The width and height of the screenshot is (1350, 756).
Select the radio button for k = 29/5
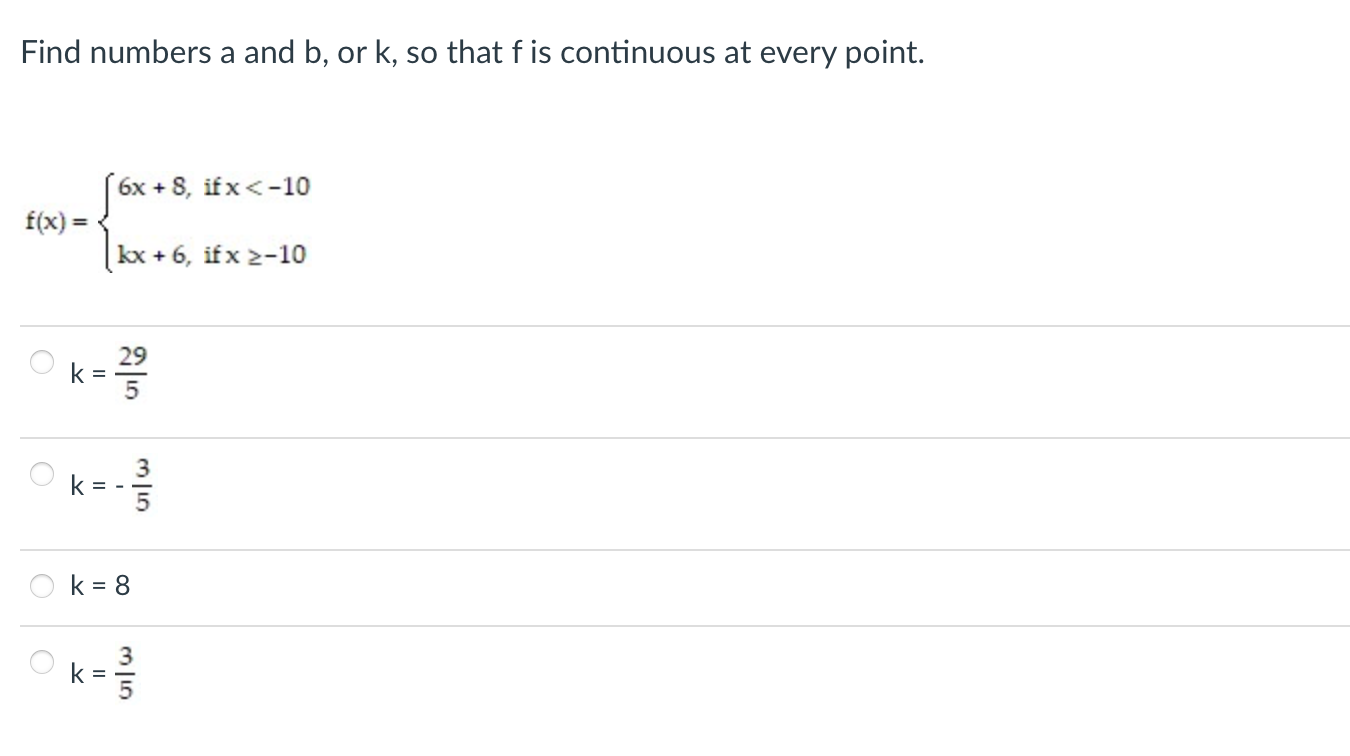(x=41, y=363)
